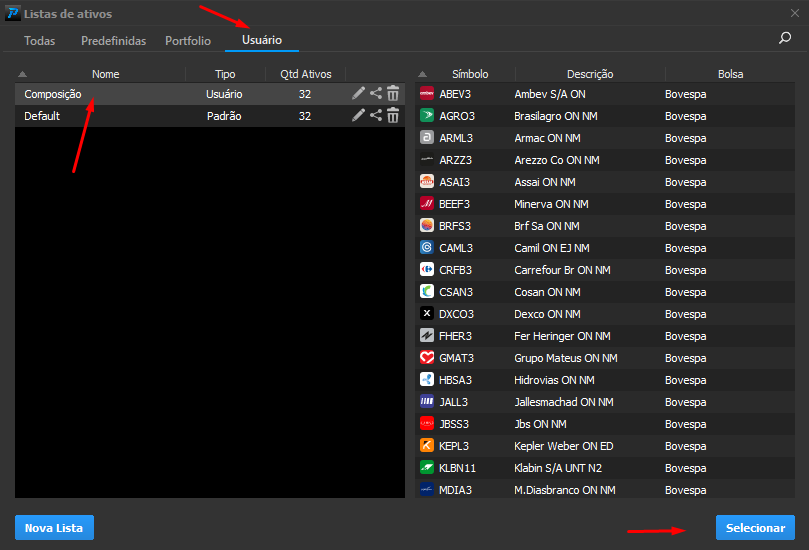Click the Camil ON EJ NM description
809x550 pixels.
tap(552, 248)
